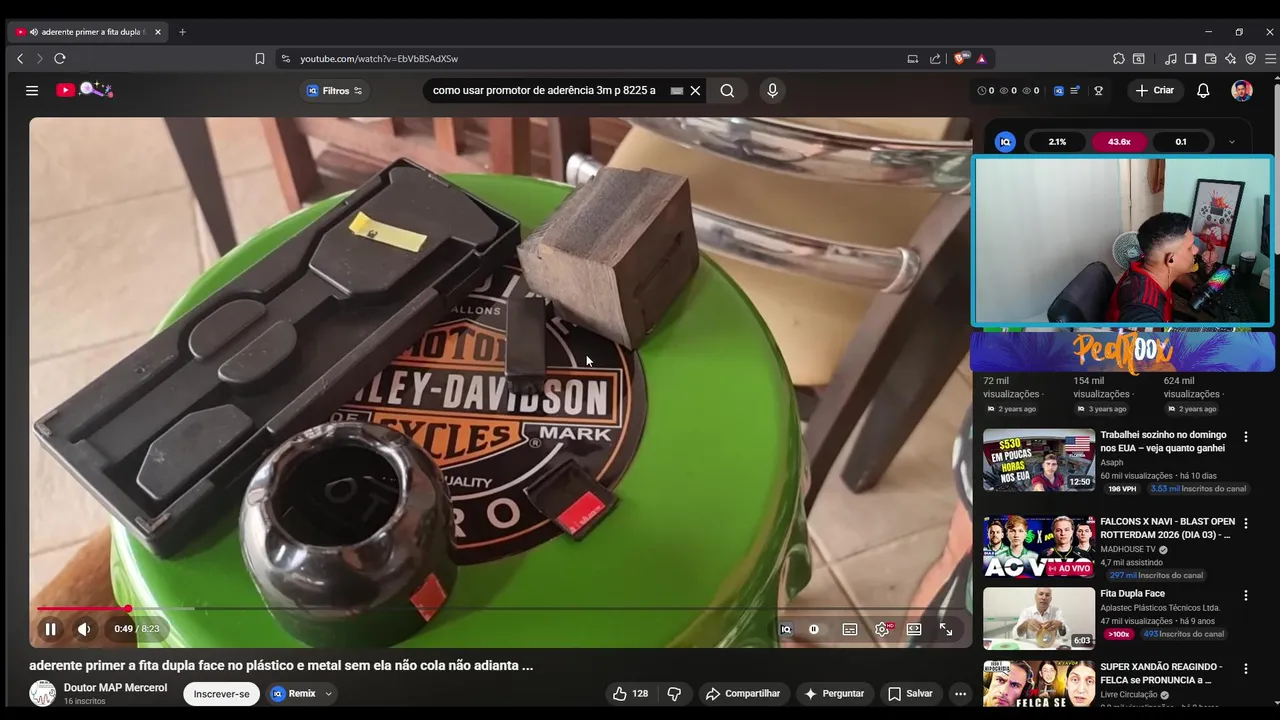The width and height of the screenshot is (1280, 720).
Task: Open the Brave VPN shield icon
Action: click(x=1250, y=59)
